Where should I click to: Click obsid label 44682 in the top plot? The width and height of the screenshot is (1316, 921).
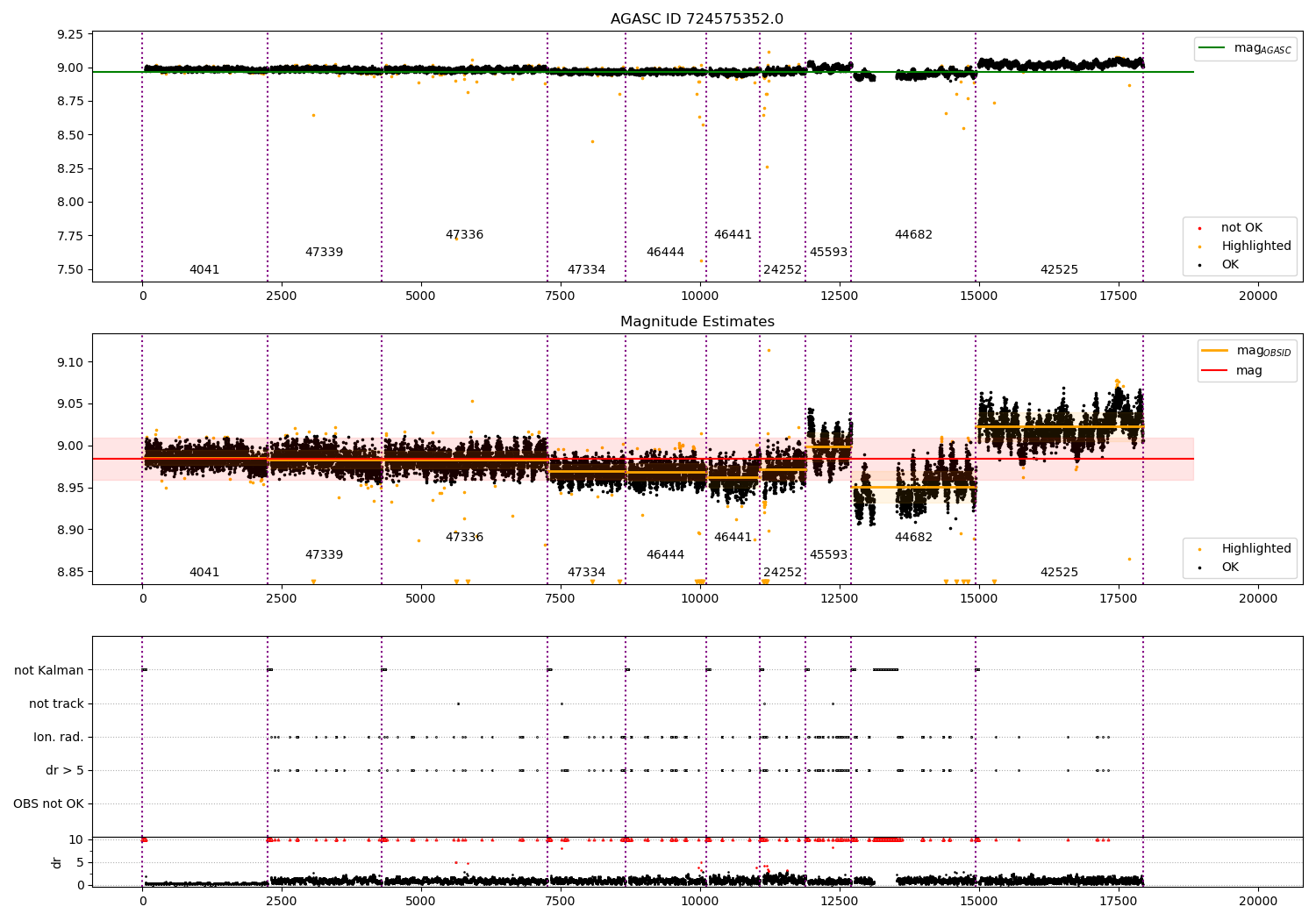pyautogui.click(x=913, y=235)
